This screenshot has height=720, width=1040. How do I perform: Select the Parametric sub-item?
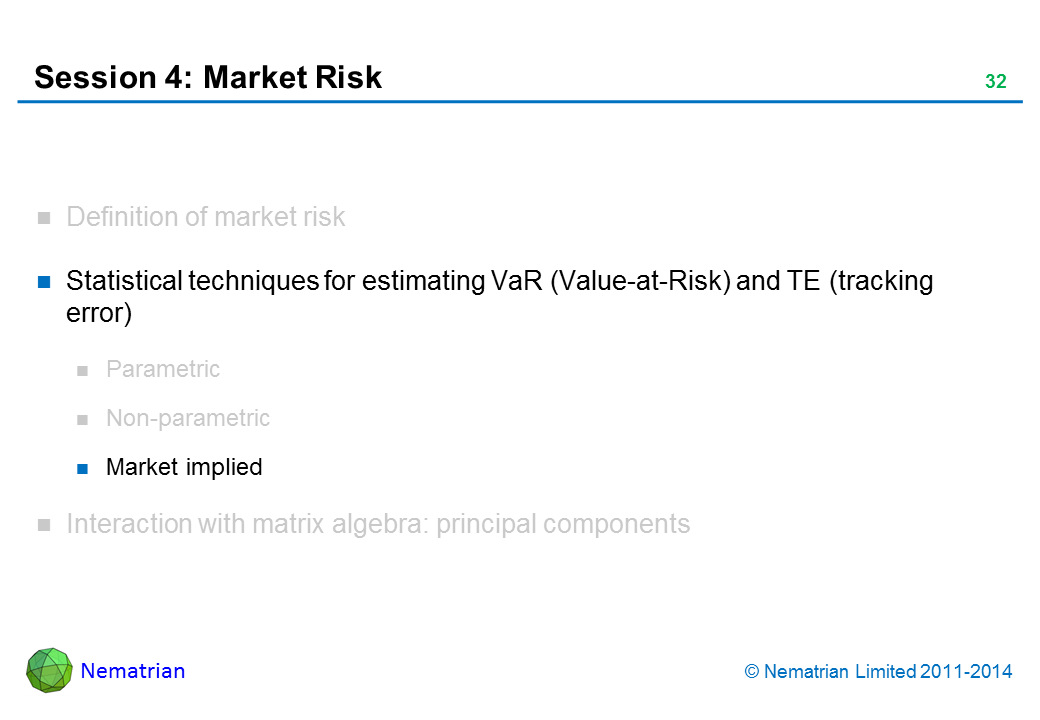(x=163, y=369)
